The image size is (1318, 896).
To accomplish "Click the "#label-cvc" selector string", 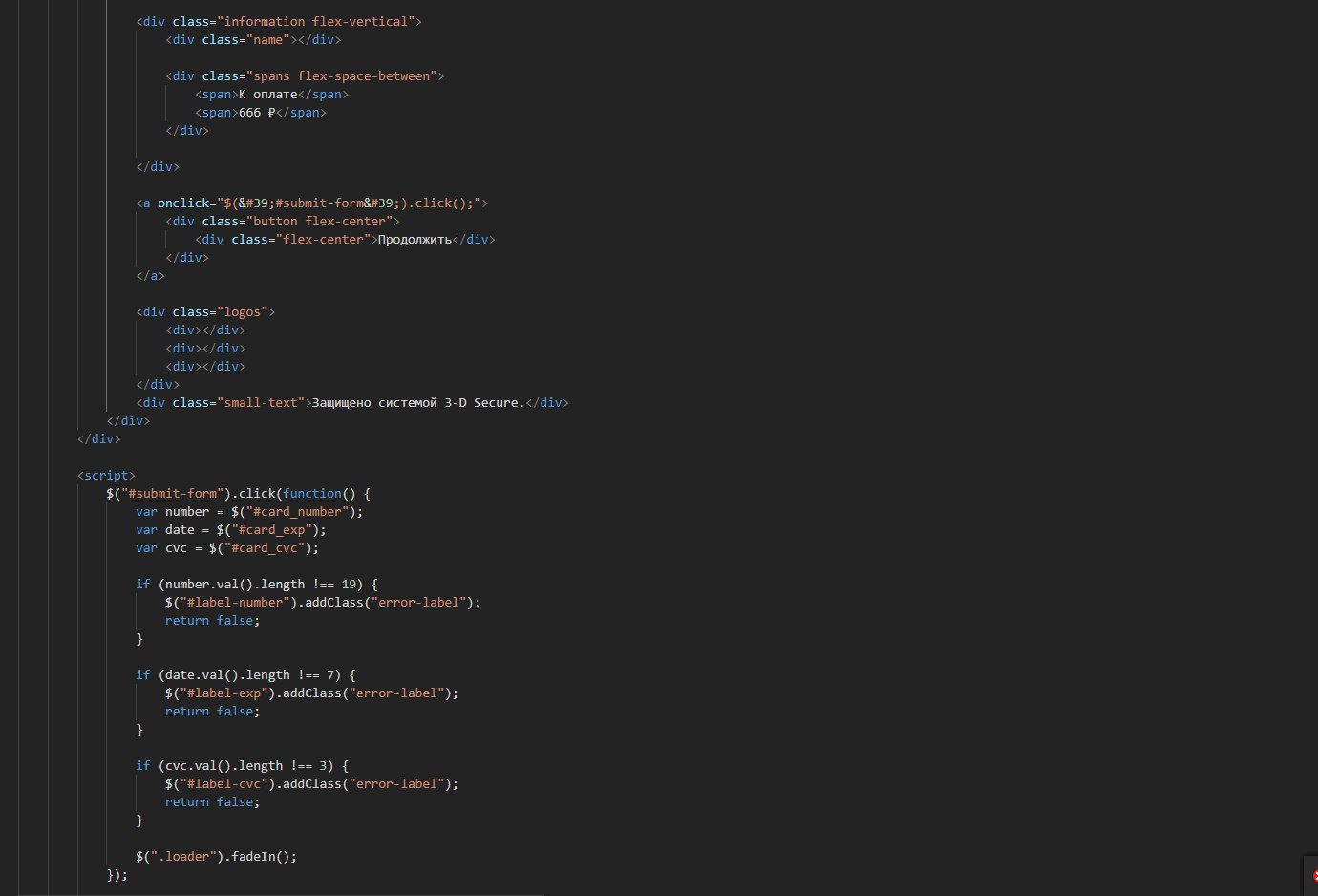I will (223, 783).
